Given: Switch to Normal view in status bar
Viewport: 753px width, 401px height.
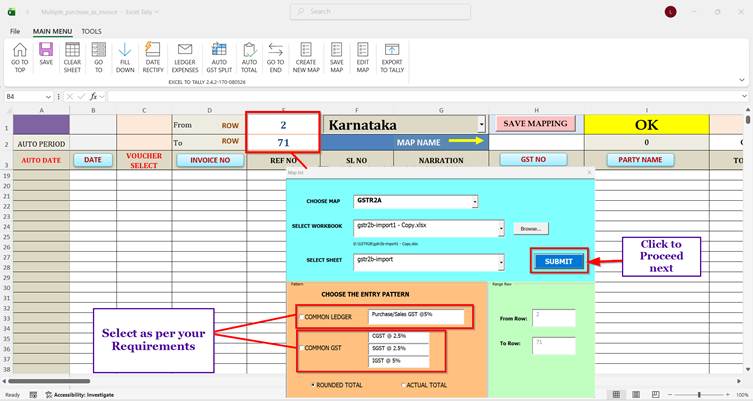Looking at the screenshot, I should click(x=616, y=395).
